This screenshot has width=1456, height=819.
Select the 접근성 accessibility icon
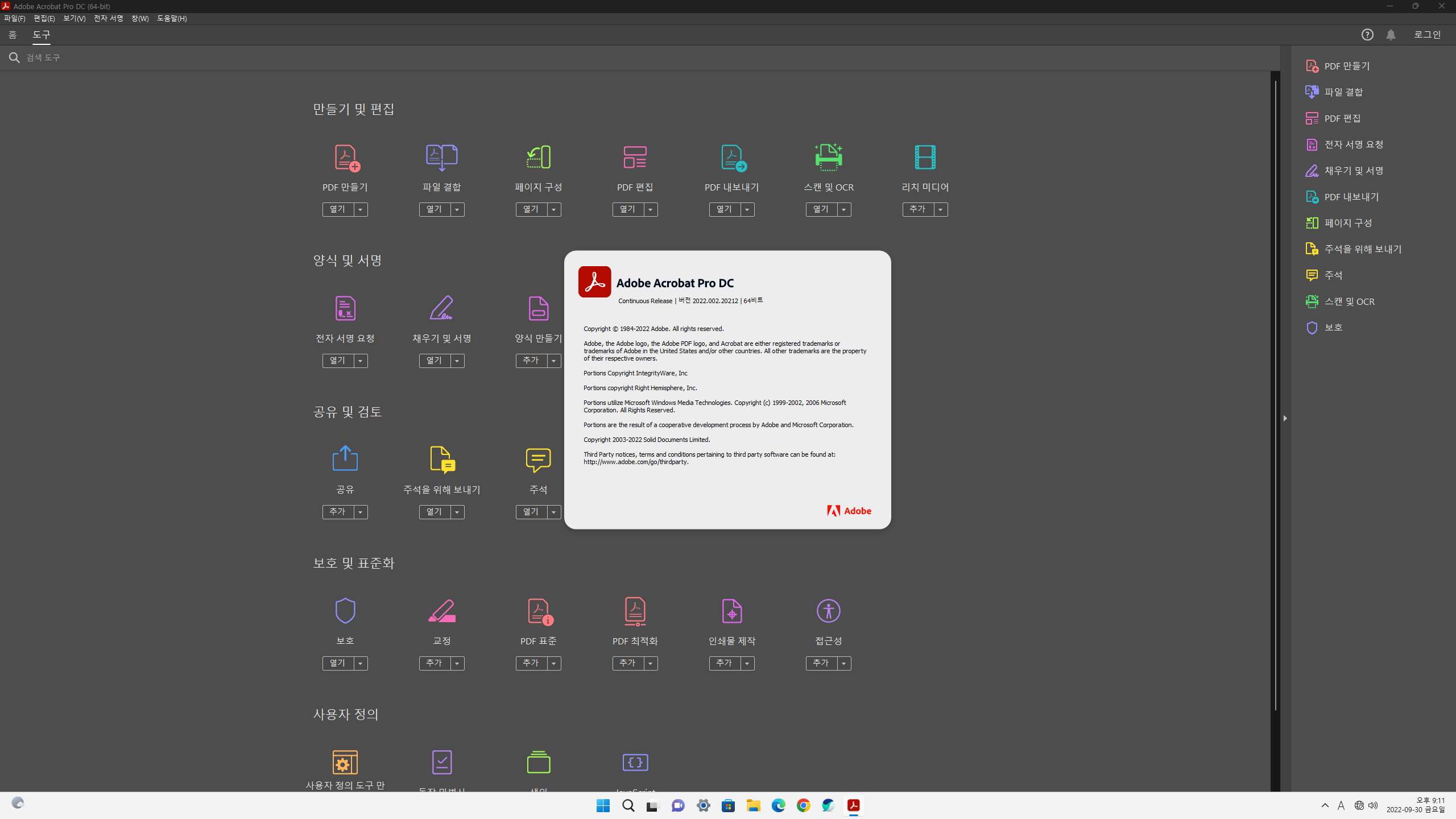828,611
